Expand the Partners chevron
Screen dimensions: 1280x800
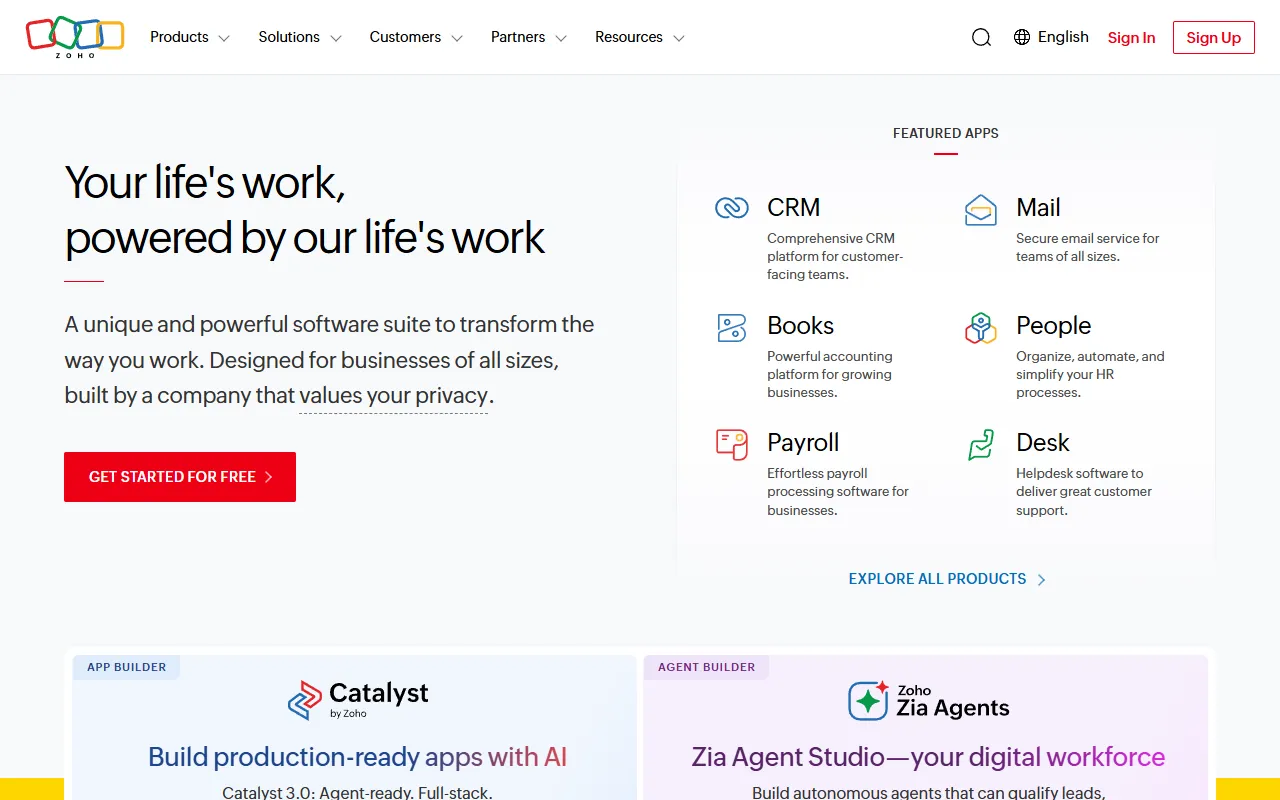561,39
